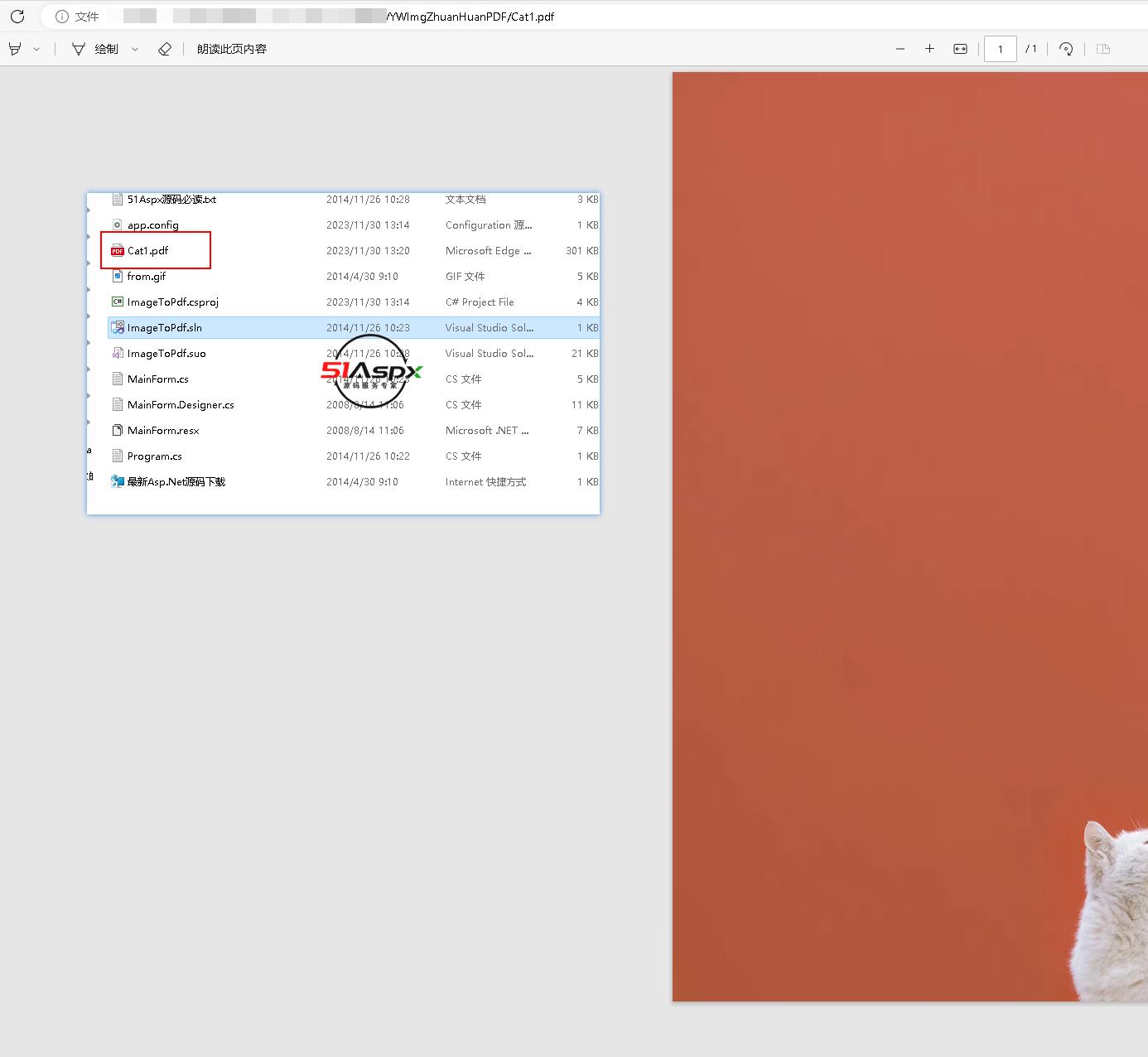Screen dimensions: 1148x1057
Task: Select the ImageToPdf.sln file row
Action: (165, 328)
